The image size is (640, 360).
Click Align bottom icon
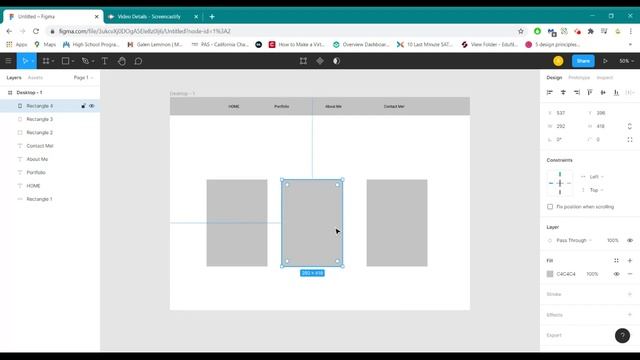[616, 93]
